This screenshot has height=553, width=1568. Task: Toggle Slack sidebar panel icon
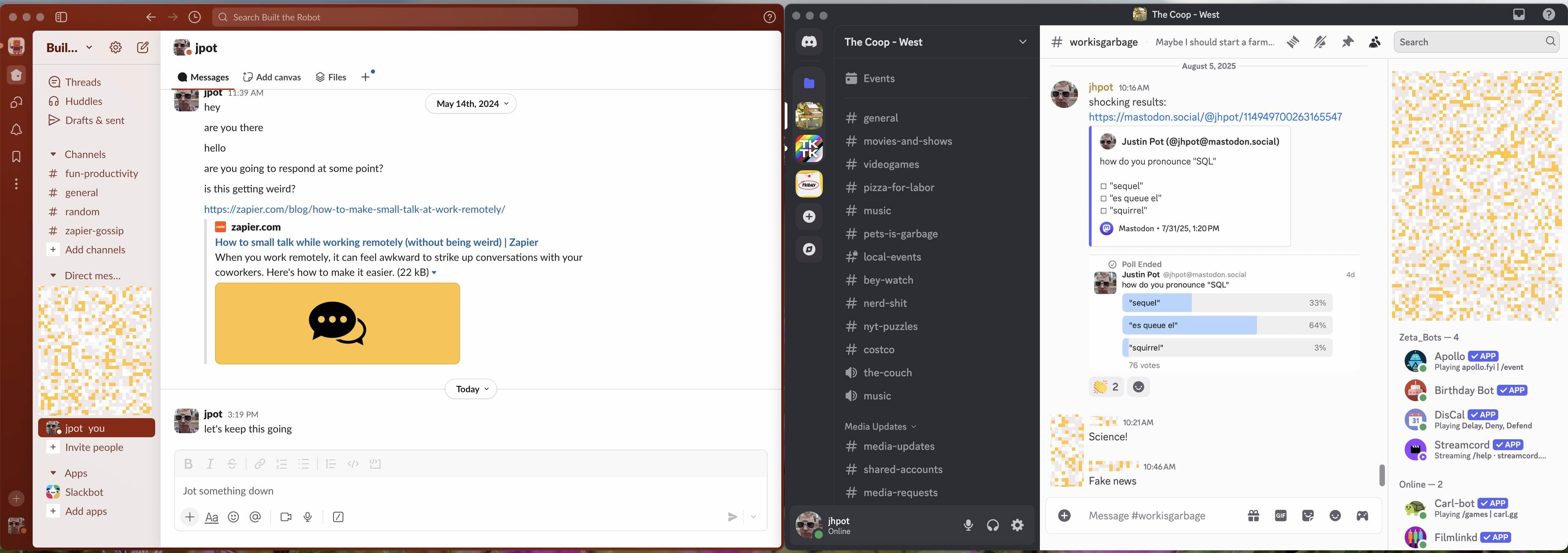(62, 17)
